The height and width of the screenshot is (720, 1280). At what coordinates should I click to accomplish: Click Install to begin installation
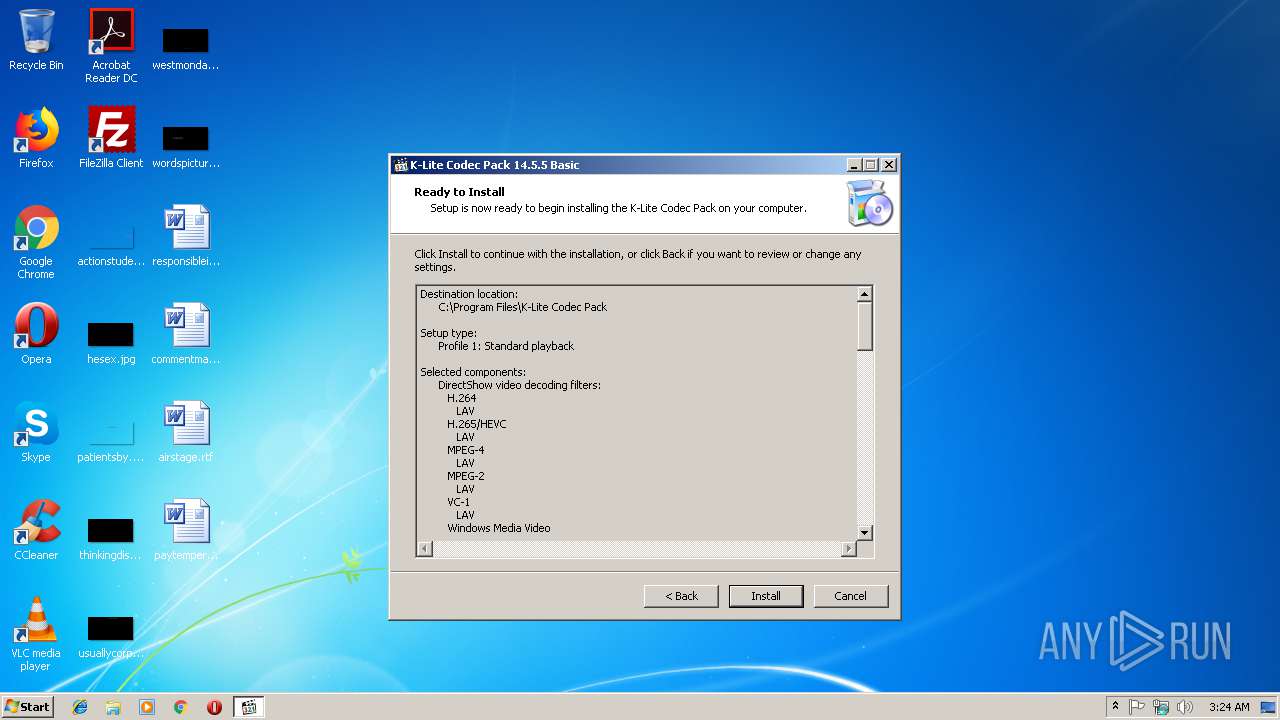tap(766, 596)
